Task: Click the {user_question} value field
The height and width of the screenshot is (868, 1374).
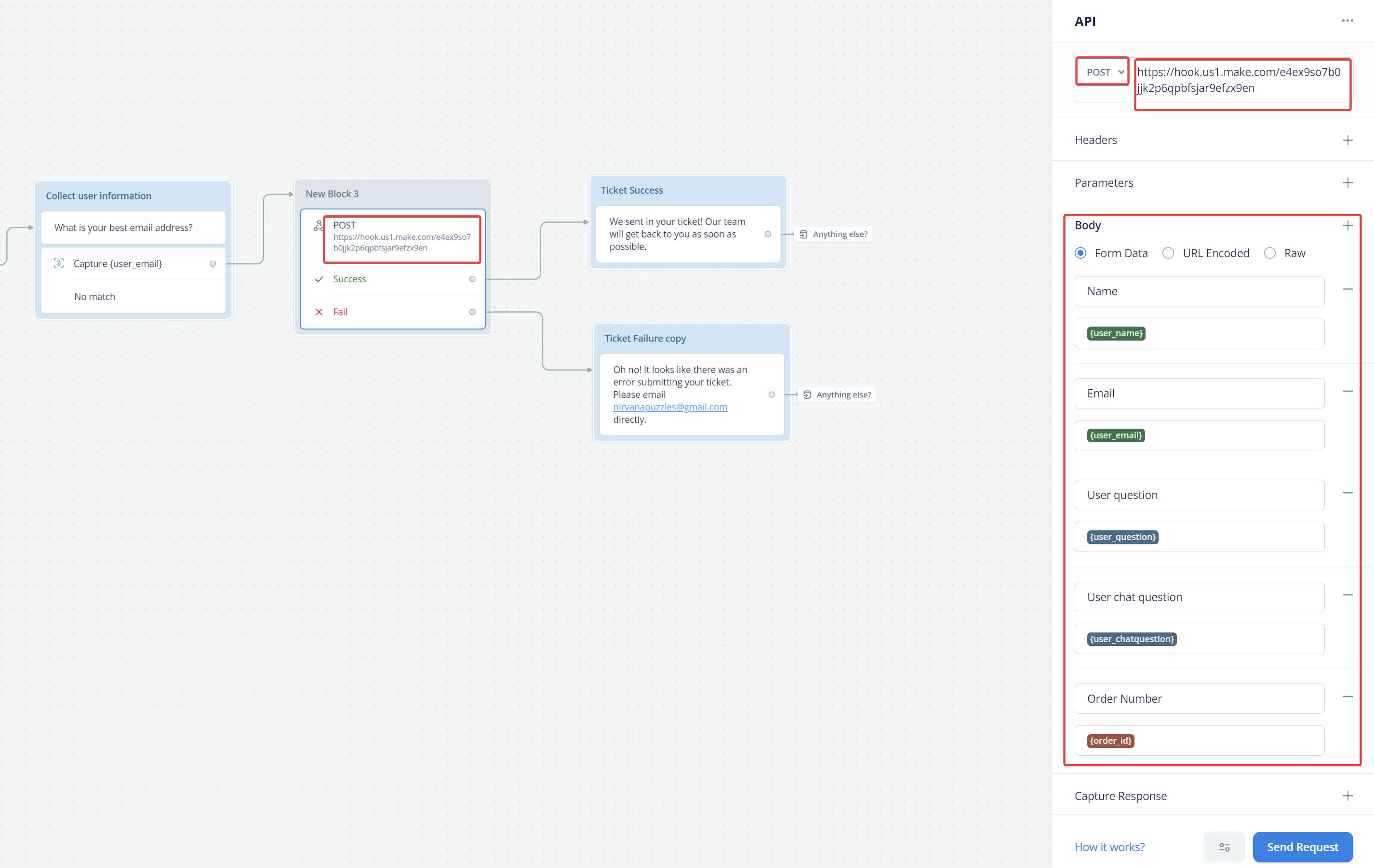Action: [x=1200, y=537]
